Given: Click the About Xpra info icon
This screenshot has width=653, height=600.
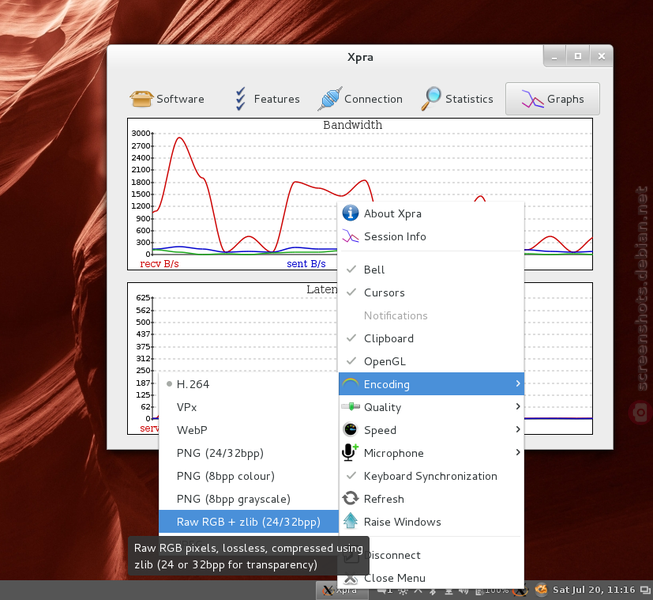Looking at the screenshot, I should click(350, 213).
